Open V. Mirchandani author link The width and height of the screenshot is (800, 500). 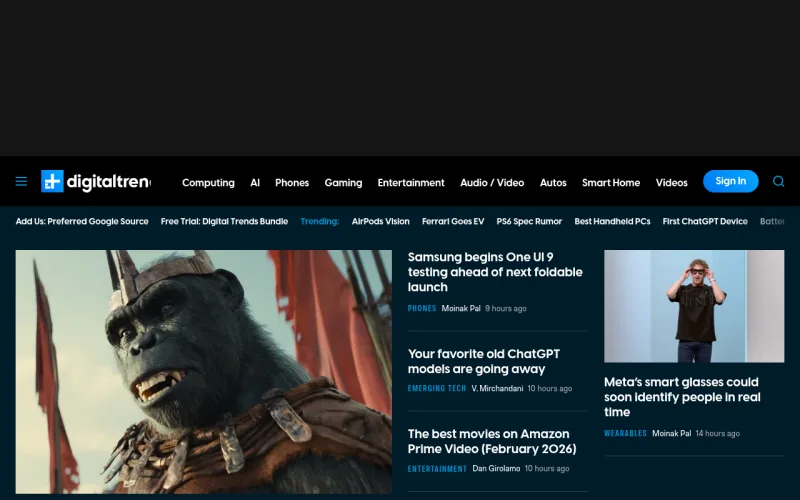(x=497, y=388)
